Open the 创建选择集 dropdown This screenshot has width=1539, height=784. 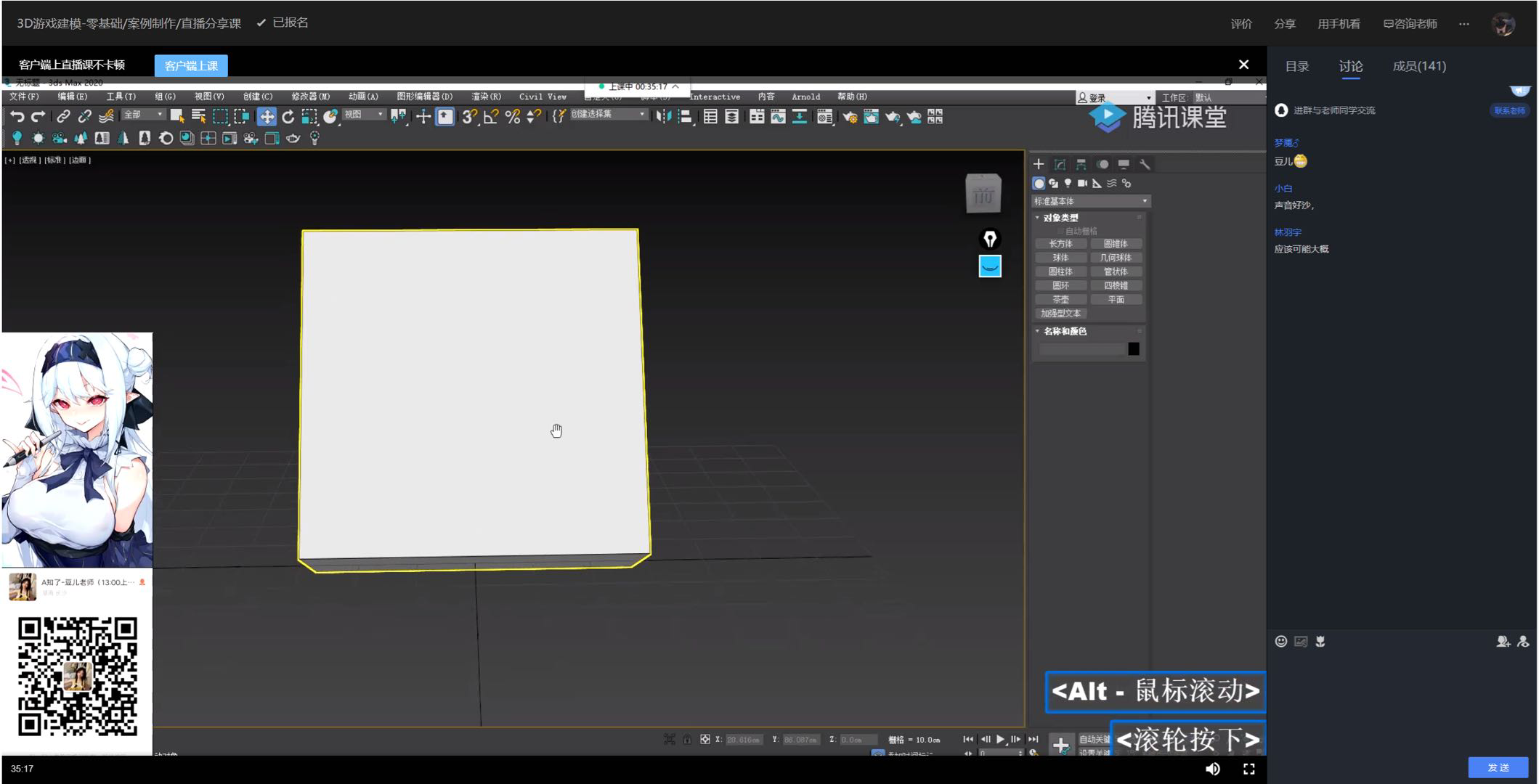point(608,115)
